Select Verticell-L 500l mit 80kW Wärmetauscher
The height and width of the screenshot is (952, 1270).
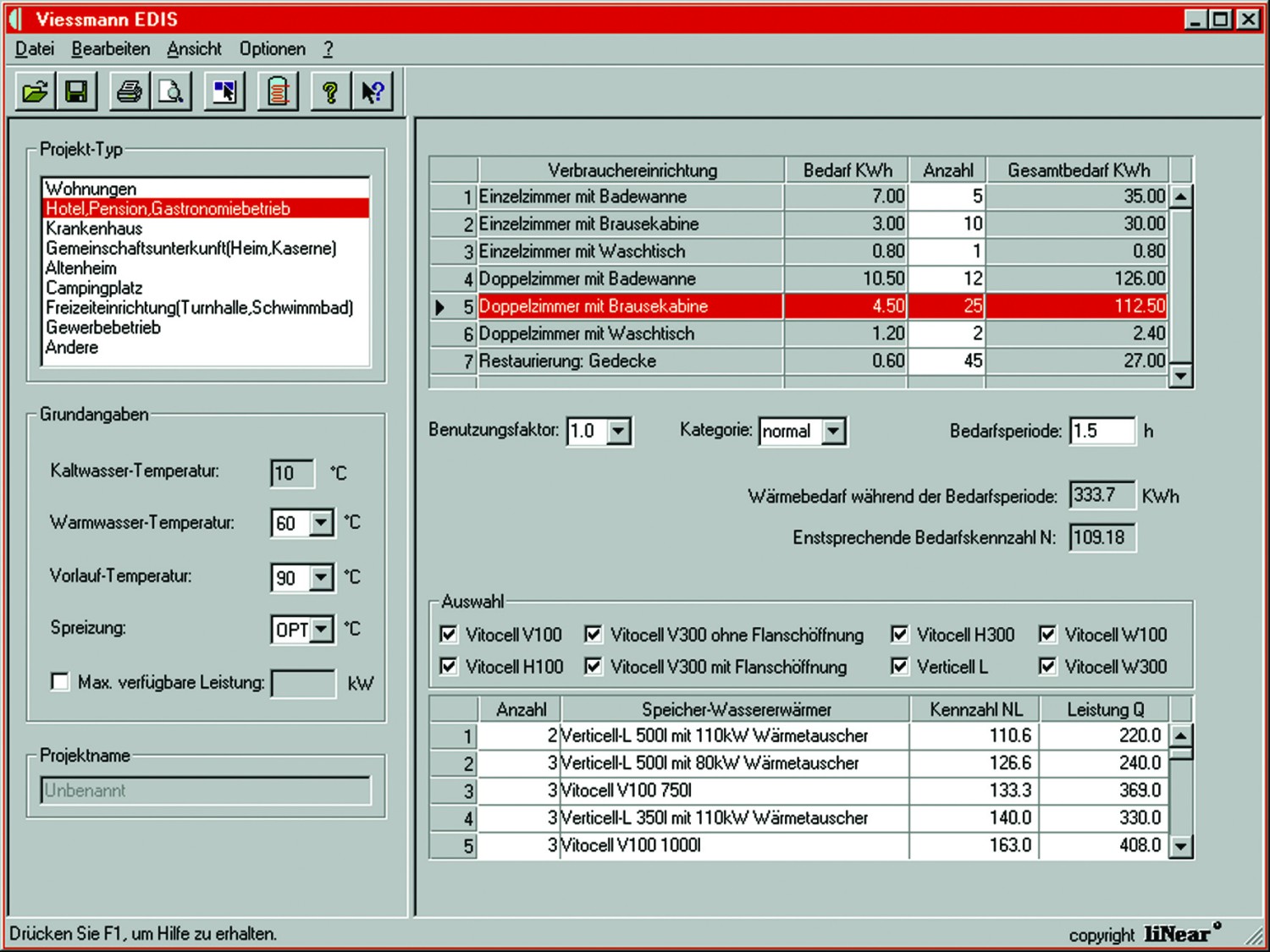coord(798,763)
